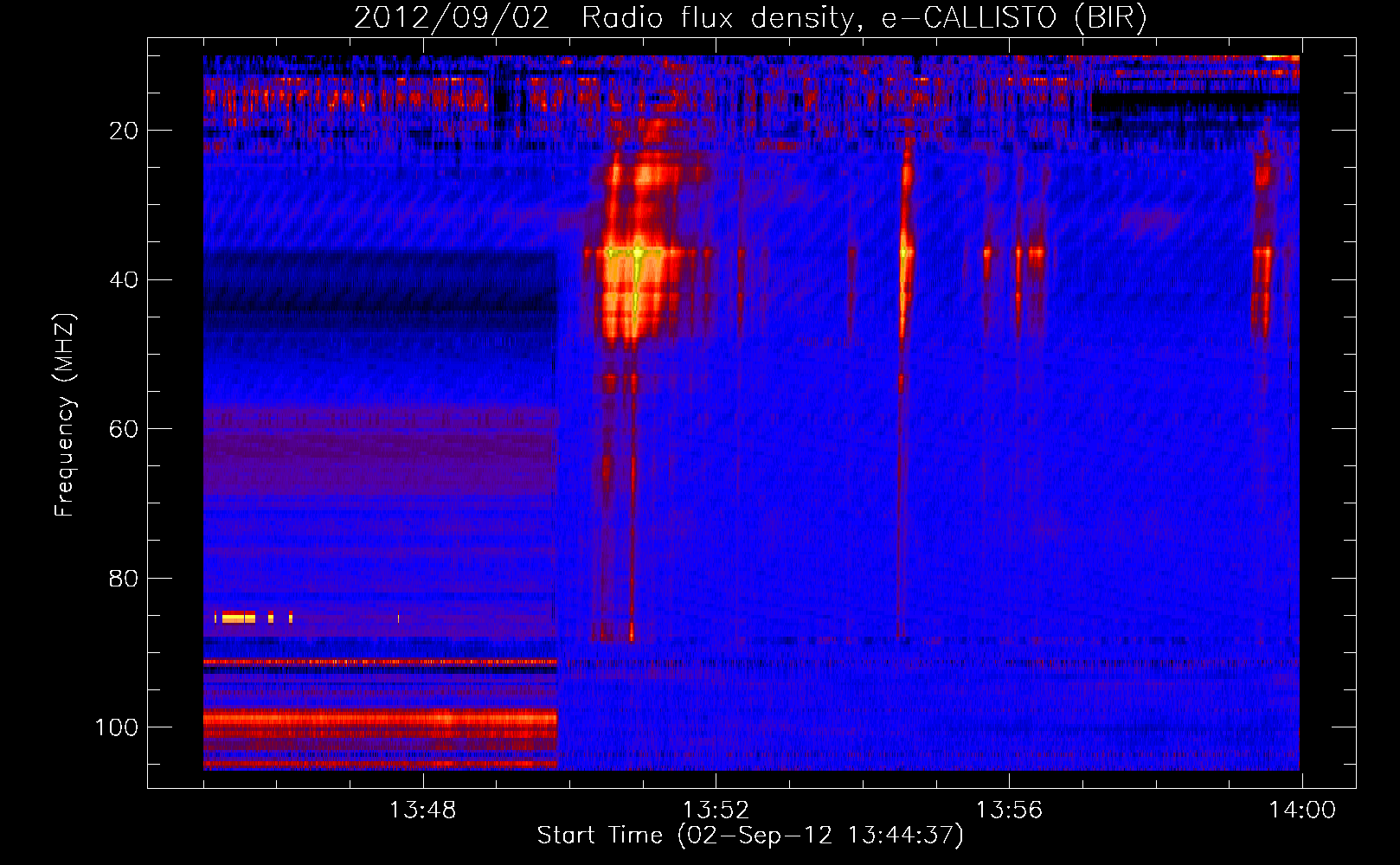This screenshot has width=1400, height=865.
Task: Click the 'Frequency (MHZ)' axis label
Action: pos(65,415)
